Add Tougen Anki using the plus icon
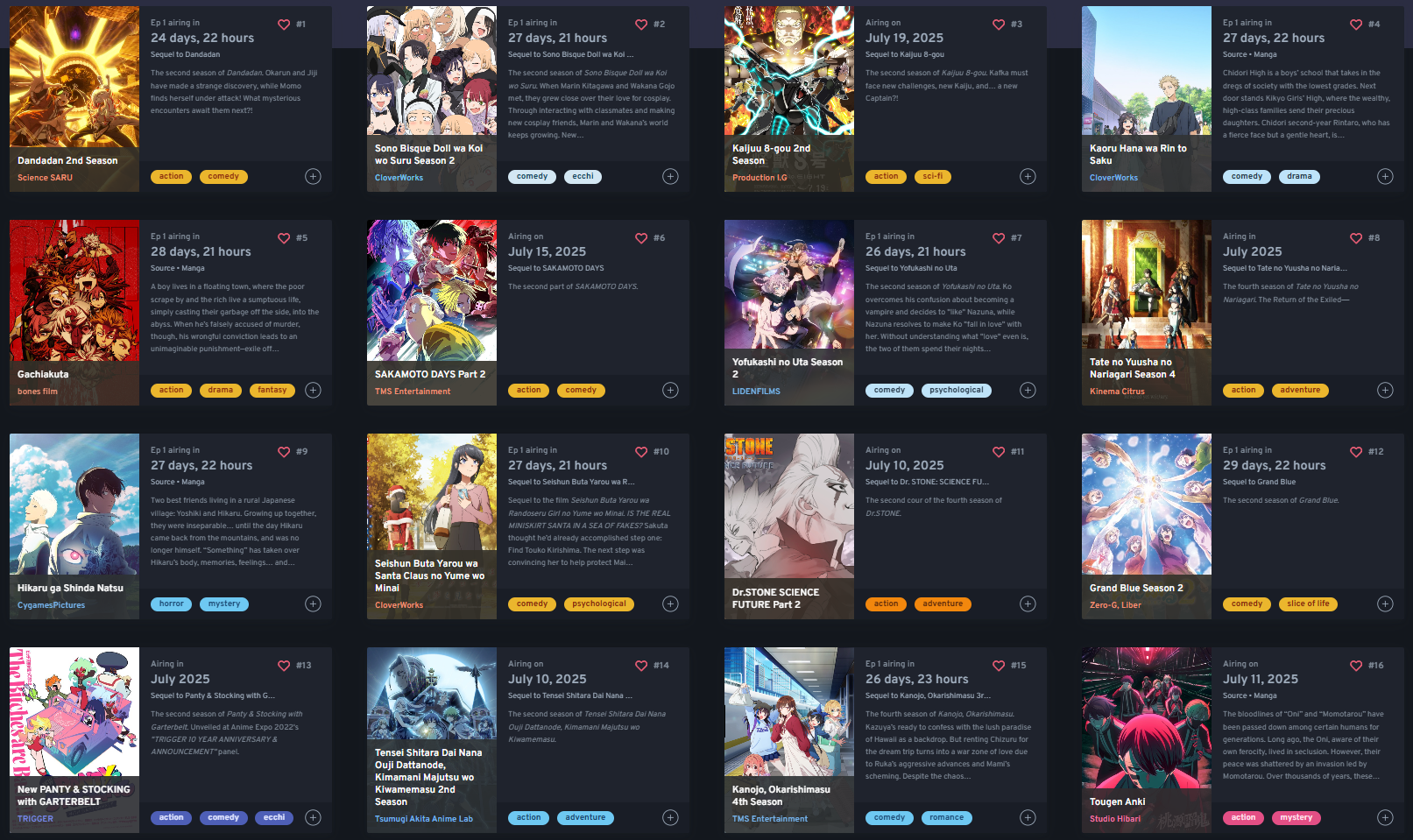This screenshot has height=840, width=1413. point(1385,817)
